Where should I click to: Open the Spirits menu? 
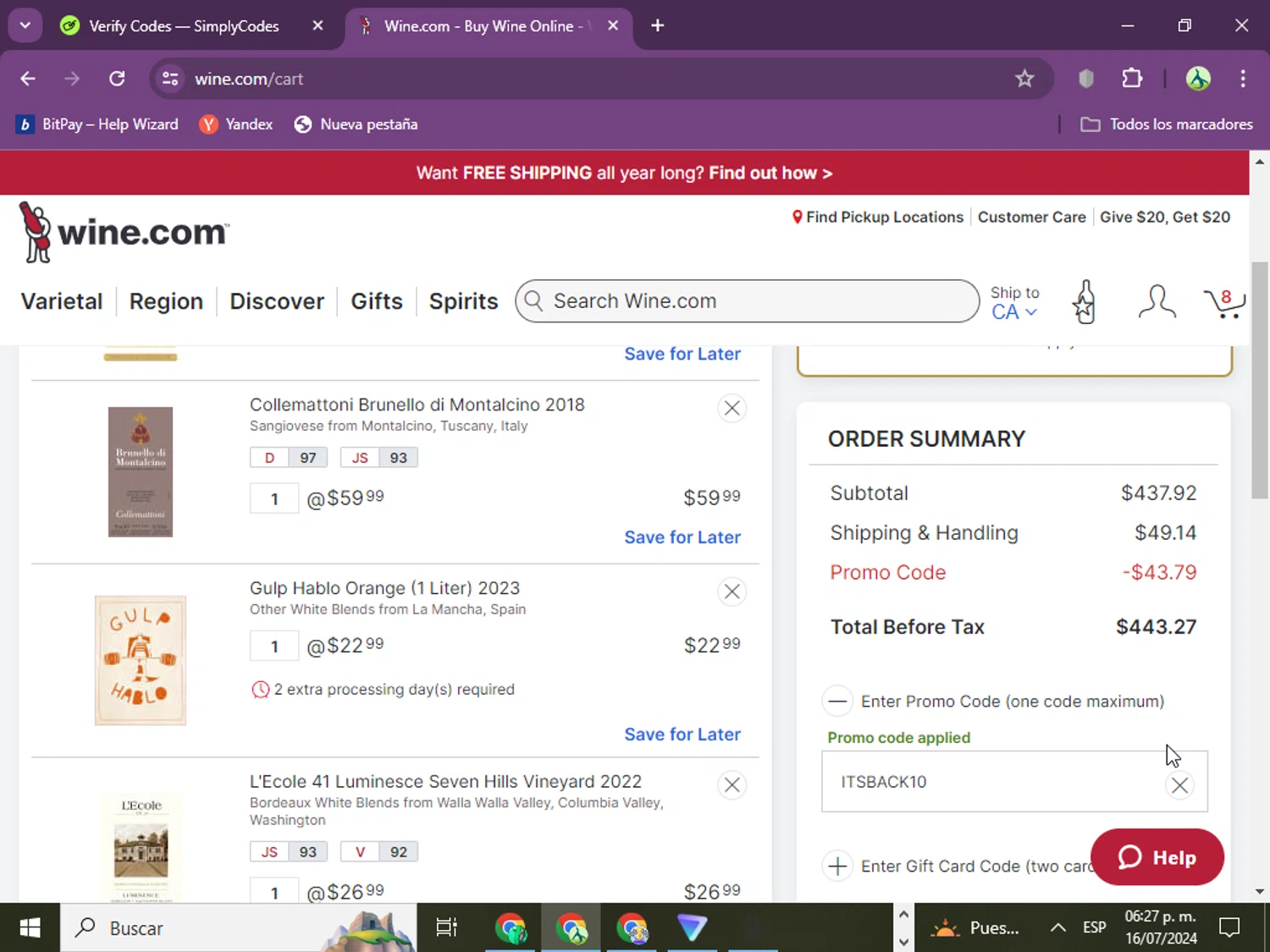(463, 301)
